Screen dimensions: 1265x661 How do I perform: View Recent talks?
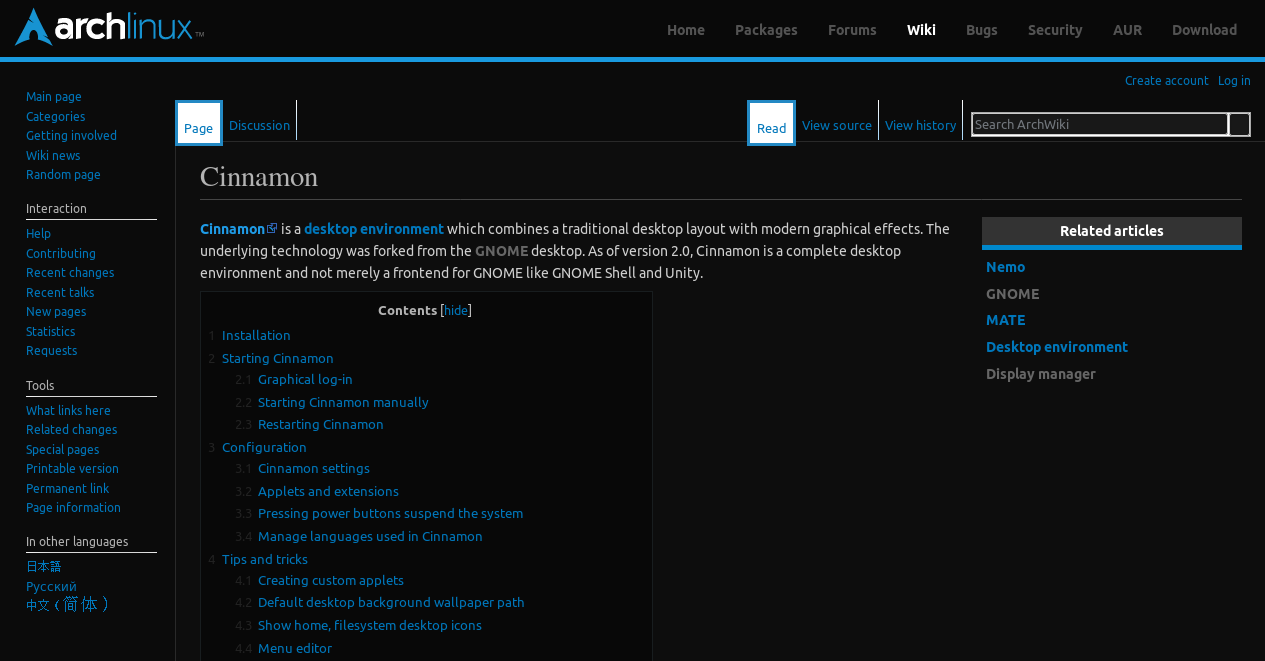pos(60,293)
